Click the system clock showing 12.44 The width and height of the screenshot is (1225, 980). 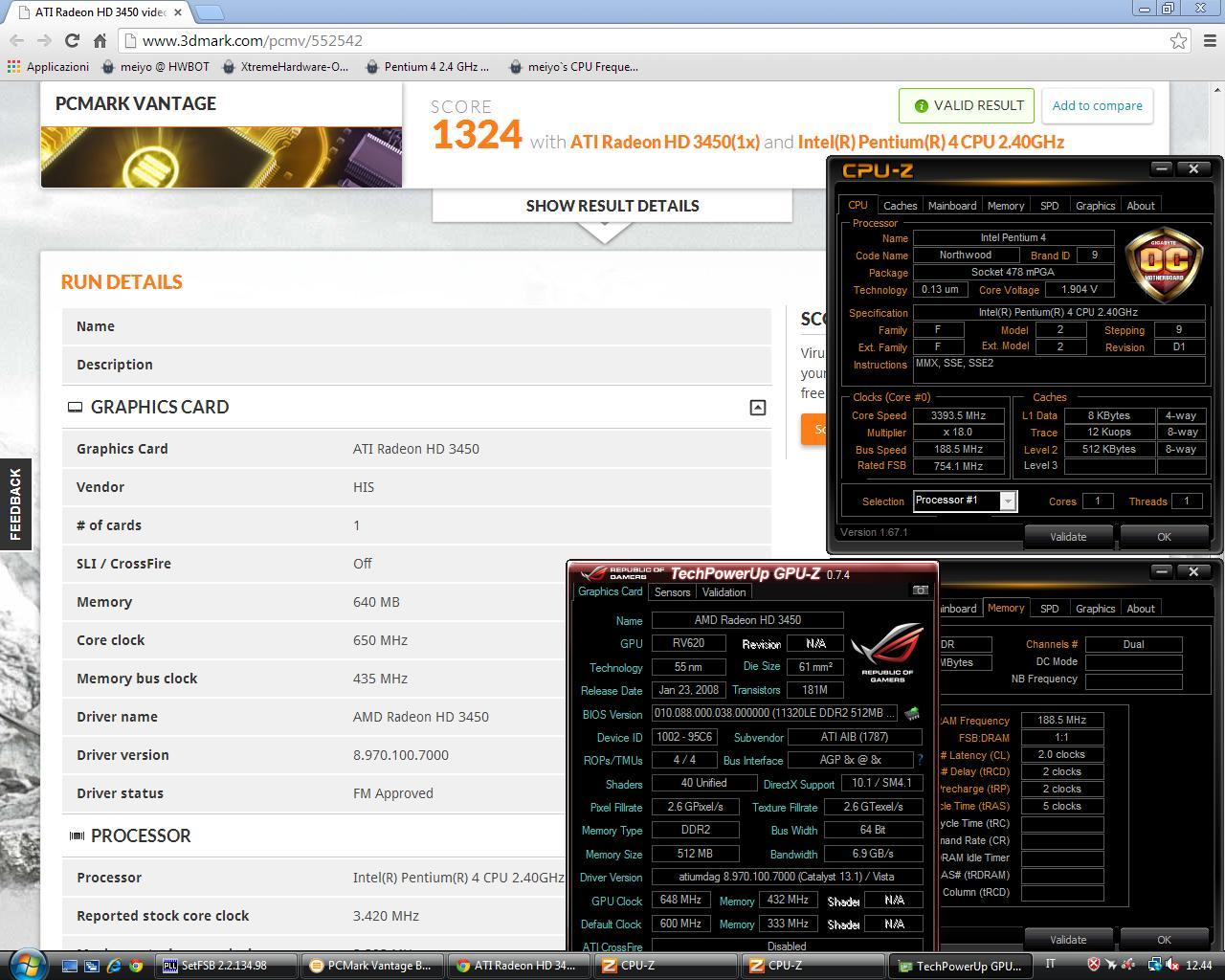(x=1199, y=965)
